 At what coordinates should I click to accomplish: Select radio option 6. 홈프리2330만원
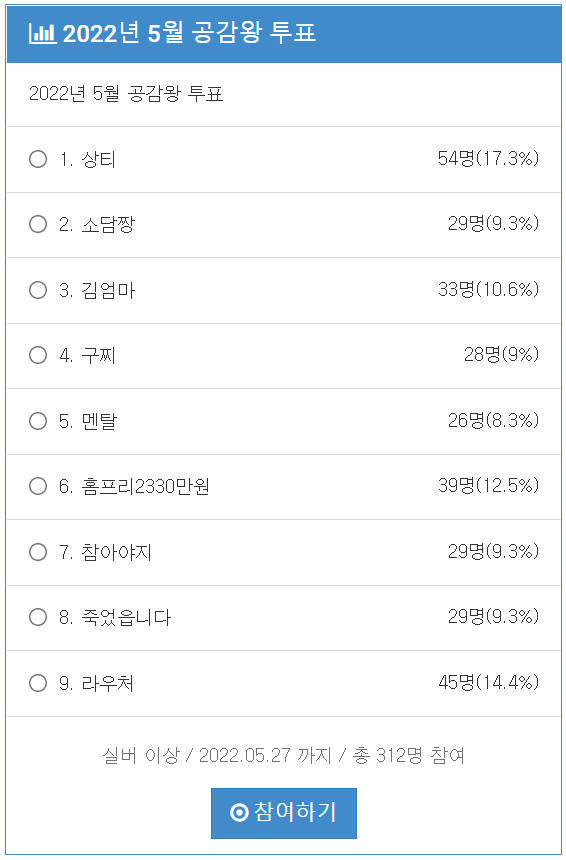[38, 486]
